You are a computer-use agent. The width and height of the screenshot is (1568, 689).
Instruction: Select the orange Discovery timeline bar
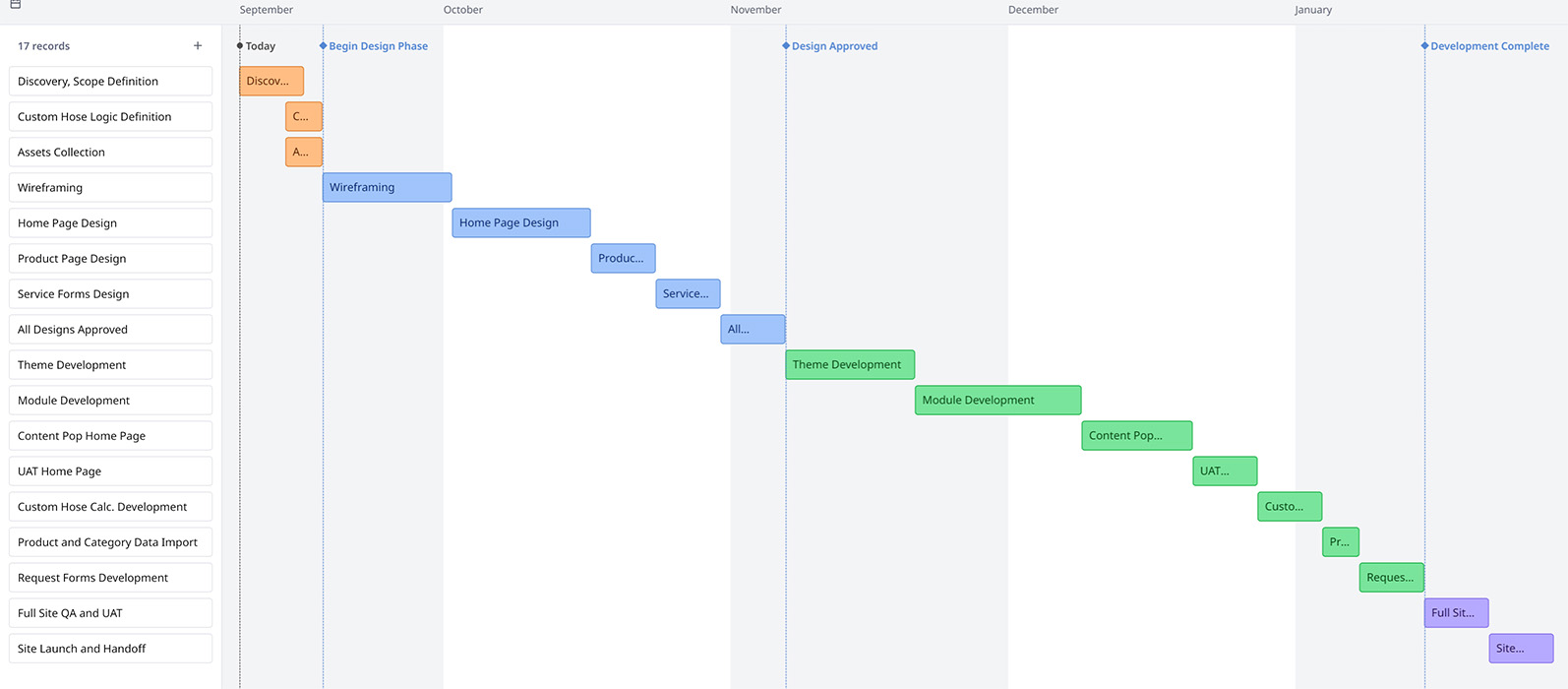pyautogui.click(x=271, y=82)
